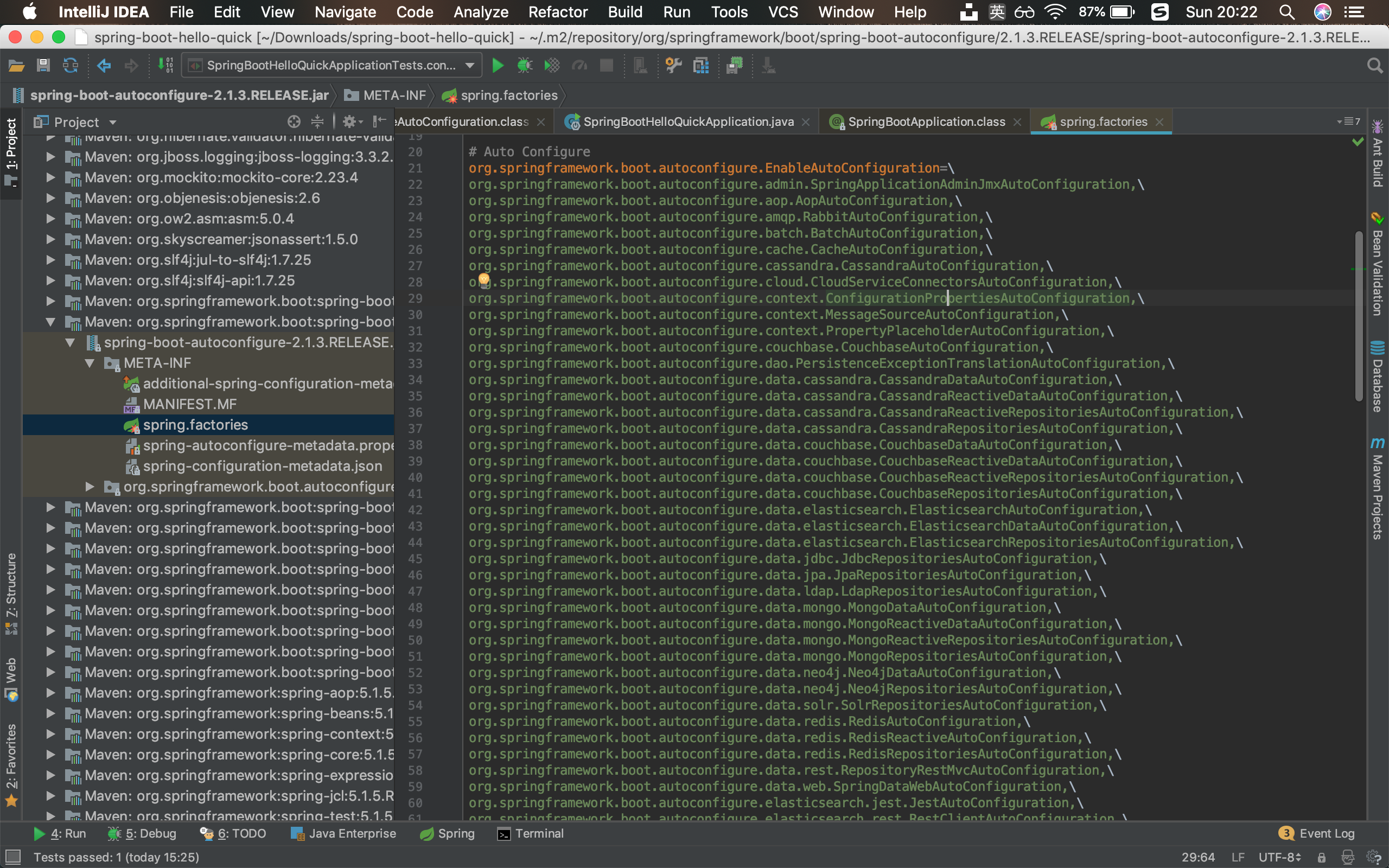Toggle the Java Enterprise tool window
The width and height of the screenshot is (1389, 868).
point(343,834)
